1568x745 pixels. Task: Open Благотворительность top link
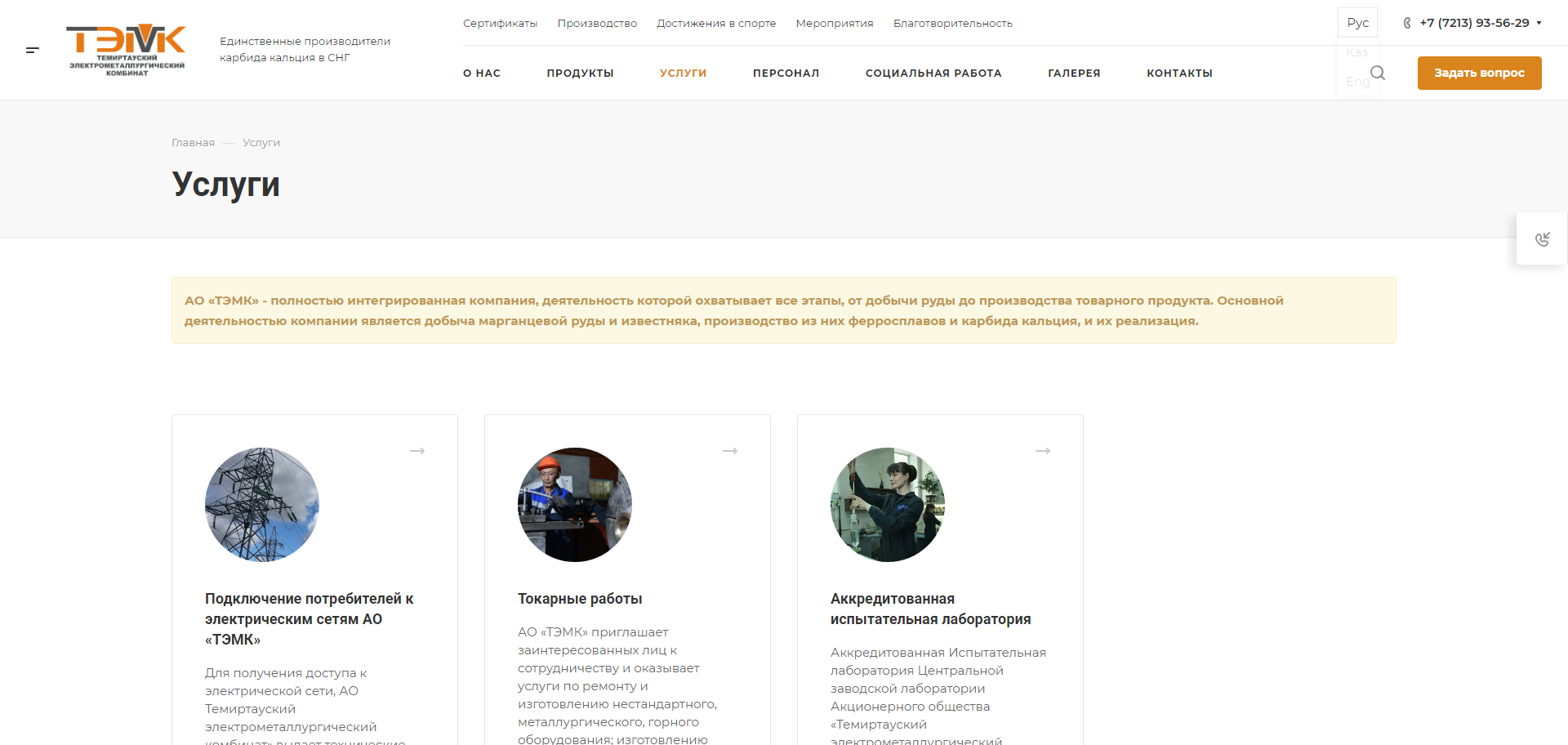coord(952,23)
